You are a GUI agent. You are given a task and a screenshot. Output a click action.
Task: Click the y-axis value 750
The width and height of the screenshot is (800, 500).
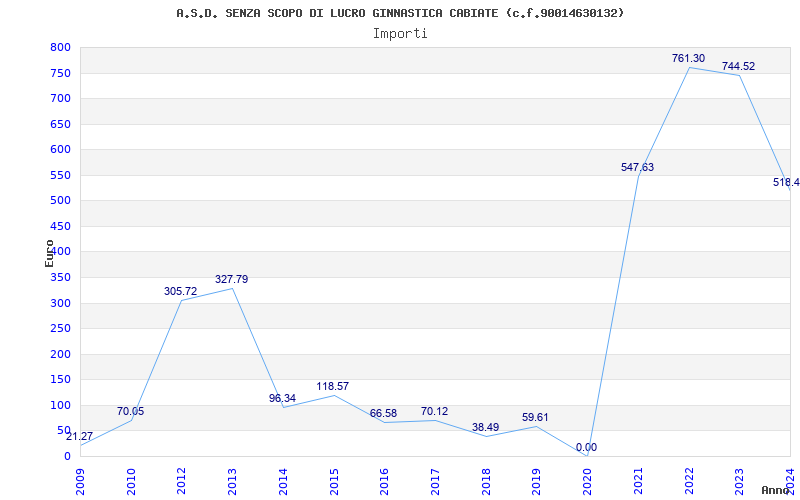[60, 73]
